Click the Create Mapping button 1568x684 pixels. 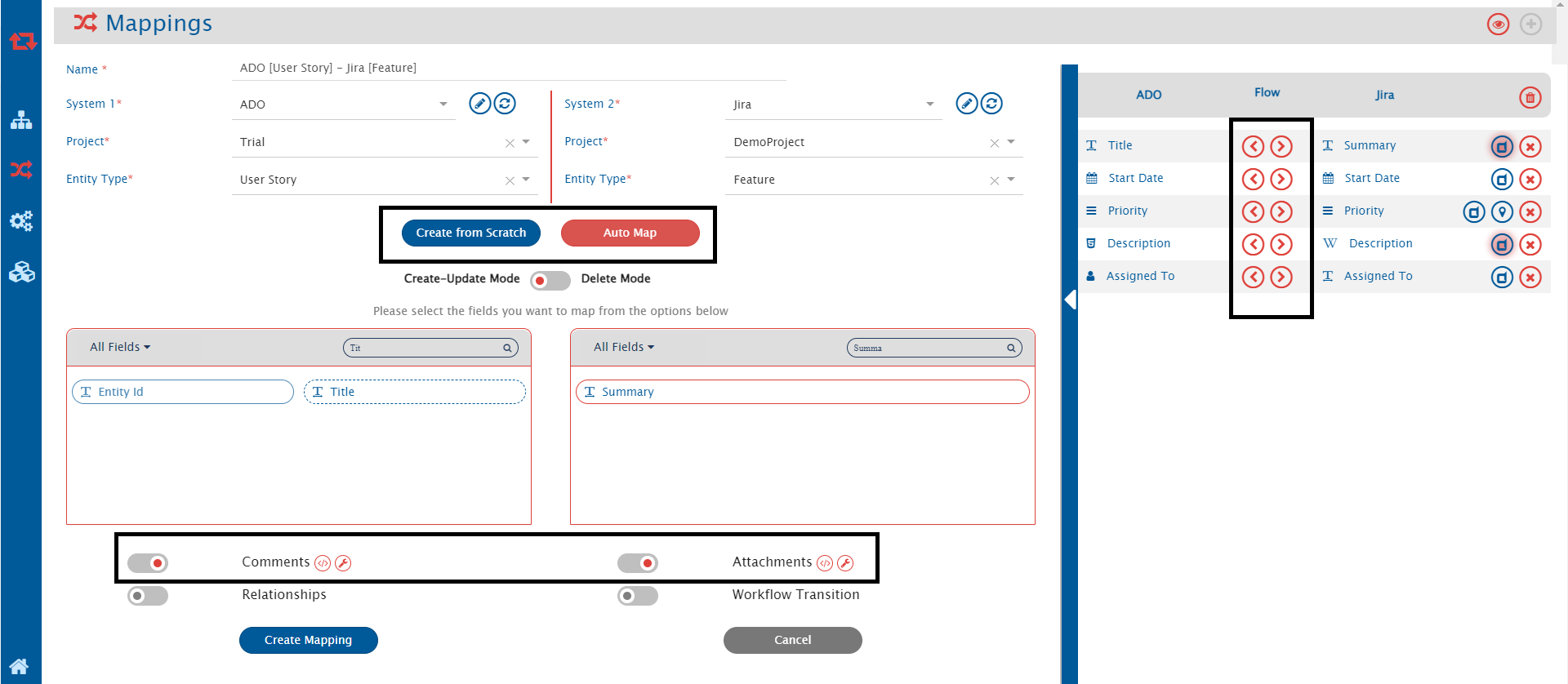coord(308,640)
